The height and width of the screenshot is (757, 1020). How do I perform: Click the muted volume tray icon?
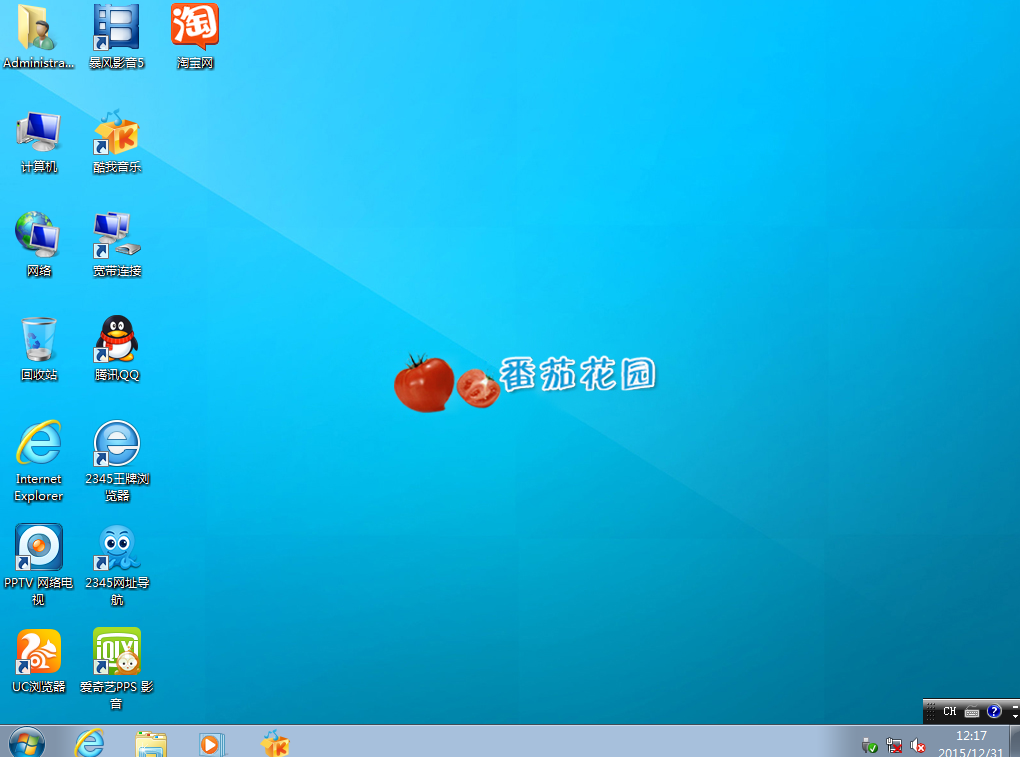[917, 746]
